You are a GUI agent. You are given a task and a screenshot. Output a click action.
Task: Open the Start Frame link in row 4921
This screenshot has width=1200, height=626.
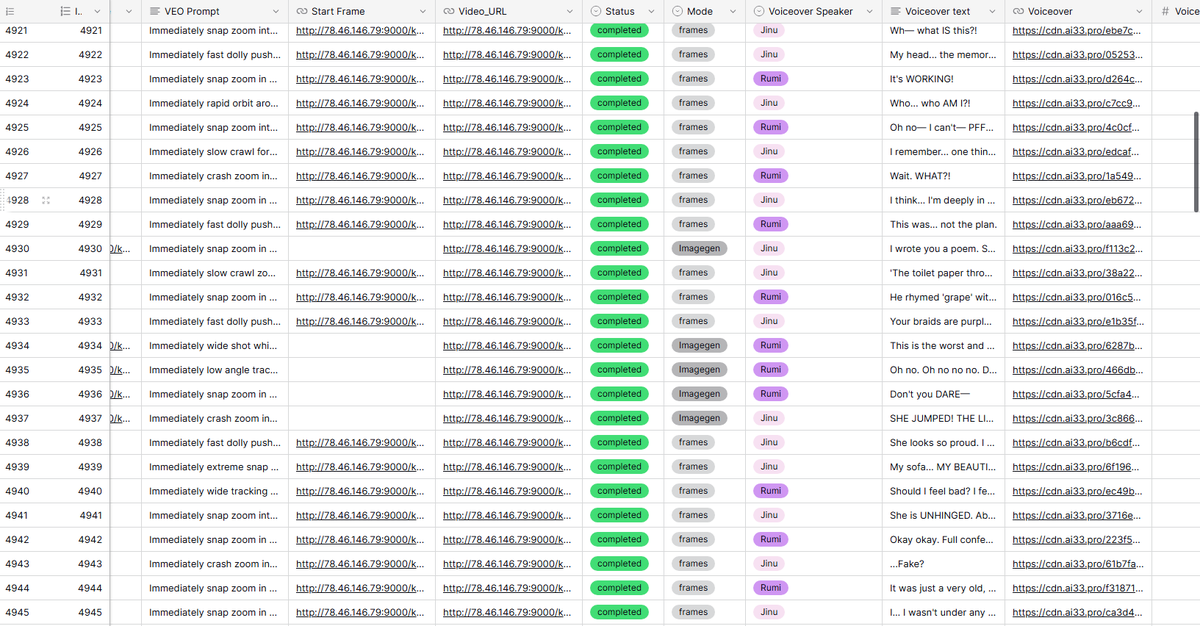[360, 30]
